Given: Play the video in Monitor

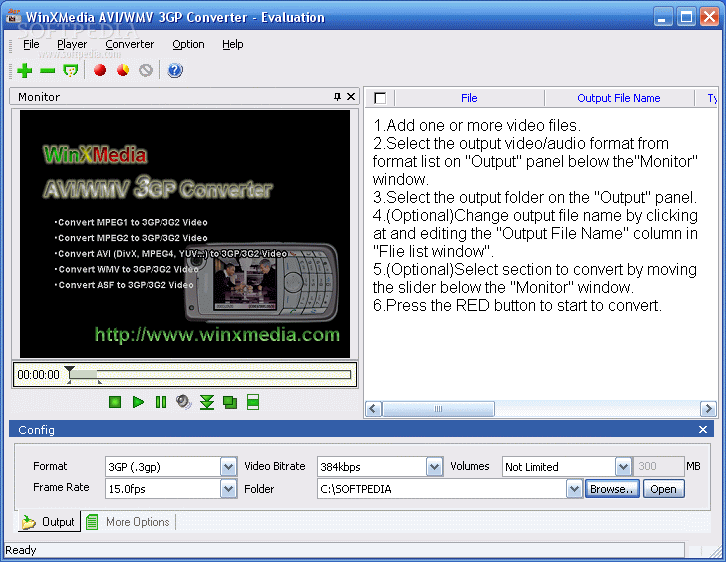Looking at the screenshot, I should (138, 402).
